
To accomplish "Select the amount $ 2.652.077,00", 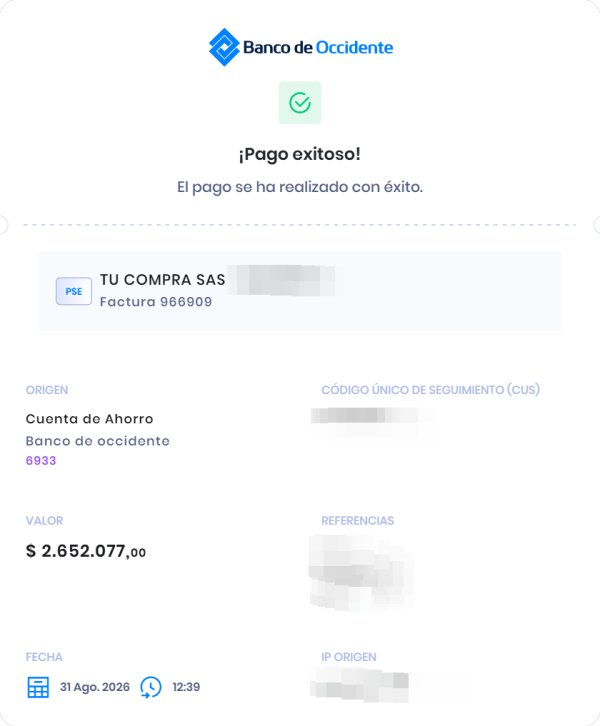I will (86, 551).
